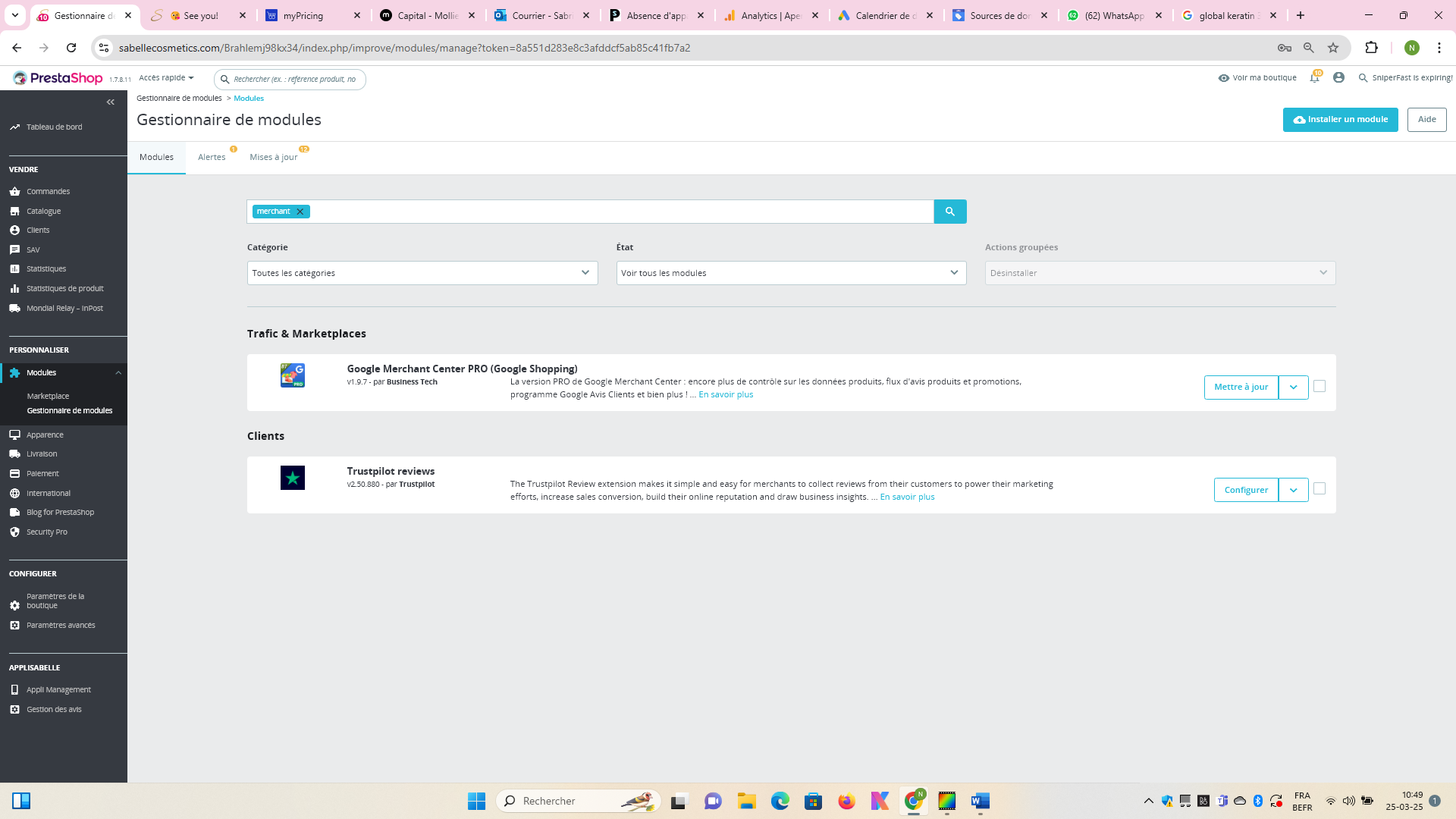Open the user profile avatar icon

(x=1338, y=78)
